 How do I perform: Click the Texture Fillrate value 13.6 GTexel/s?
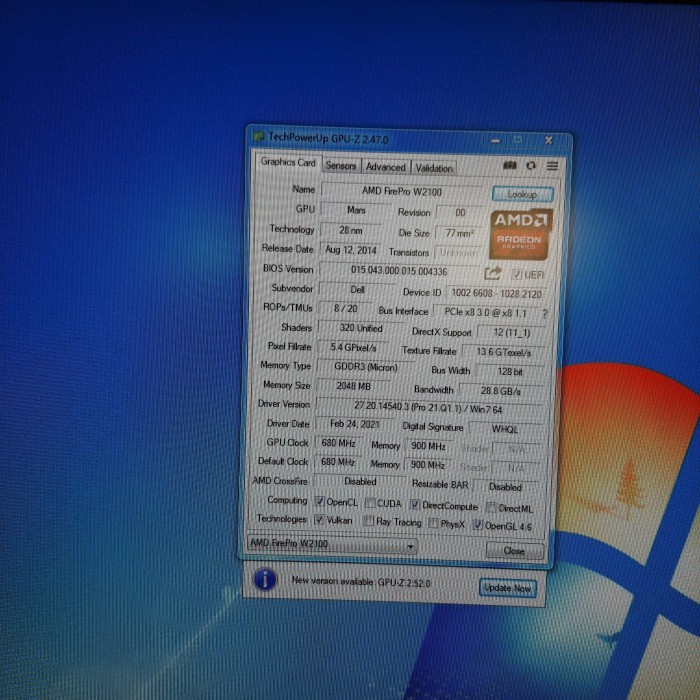[x=504, y=352]
